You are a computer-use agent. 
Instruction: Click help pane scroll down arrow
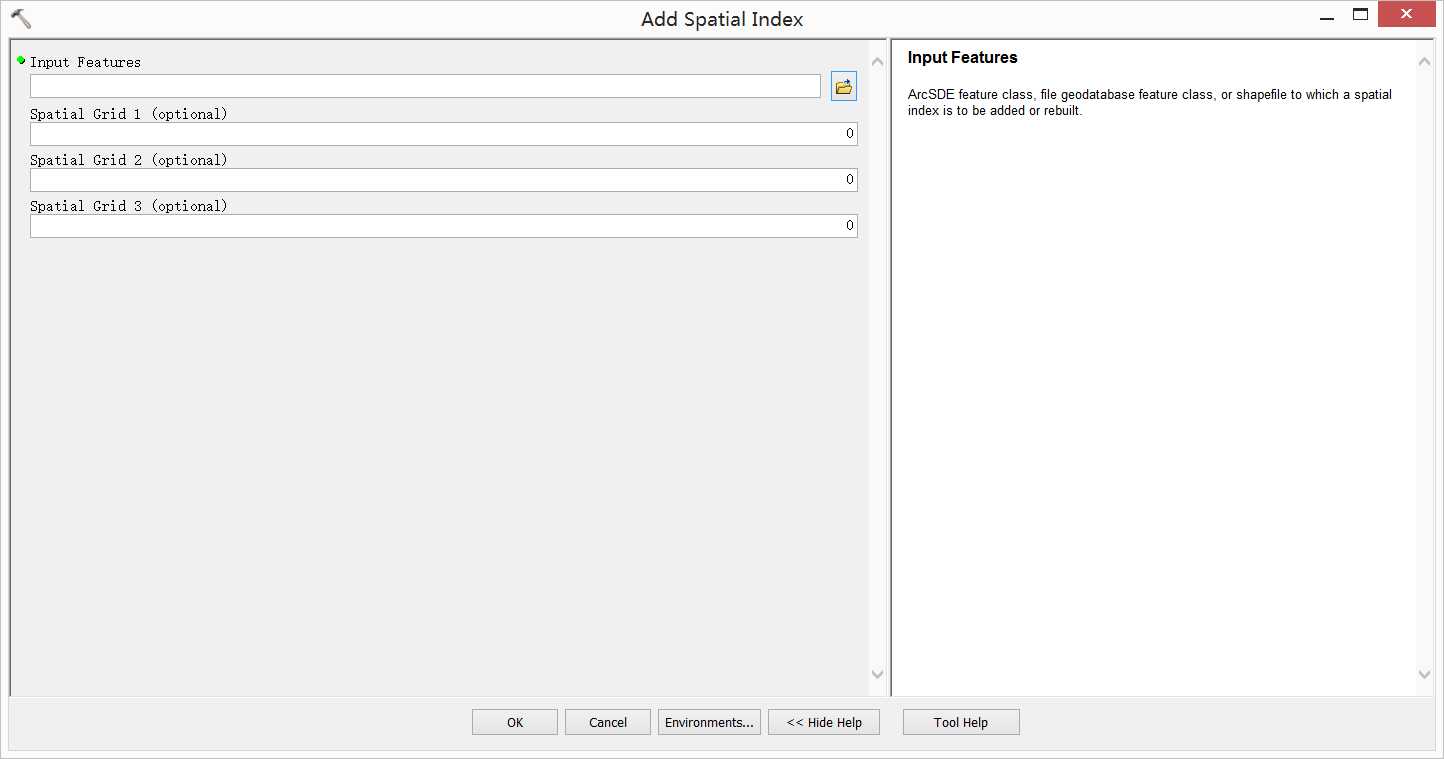pos(1425,674)
